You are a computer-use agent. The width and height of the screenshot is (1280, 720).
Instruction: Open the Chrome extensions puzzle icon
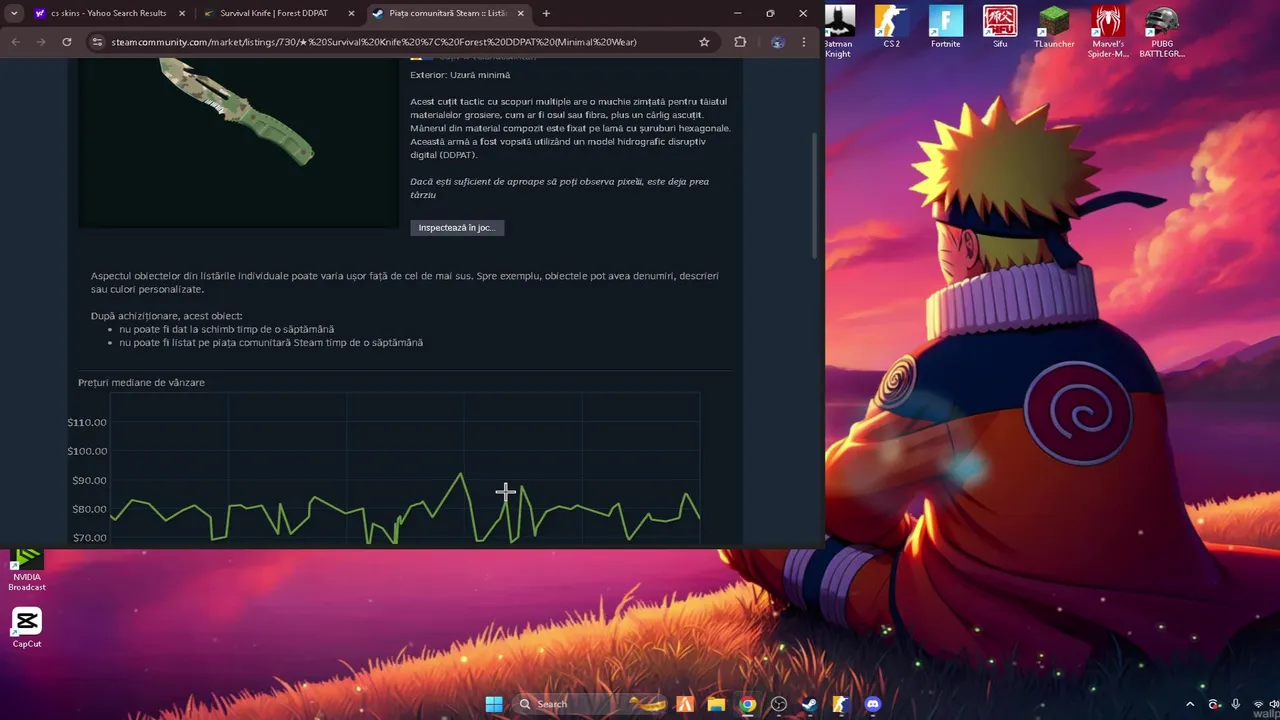(x=740, y=42)
